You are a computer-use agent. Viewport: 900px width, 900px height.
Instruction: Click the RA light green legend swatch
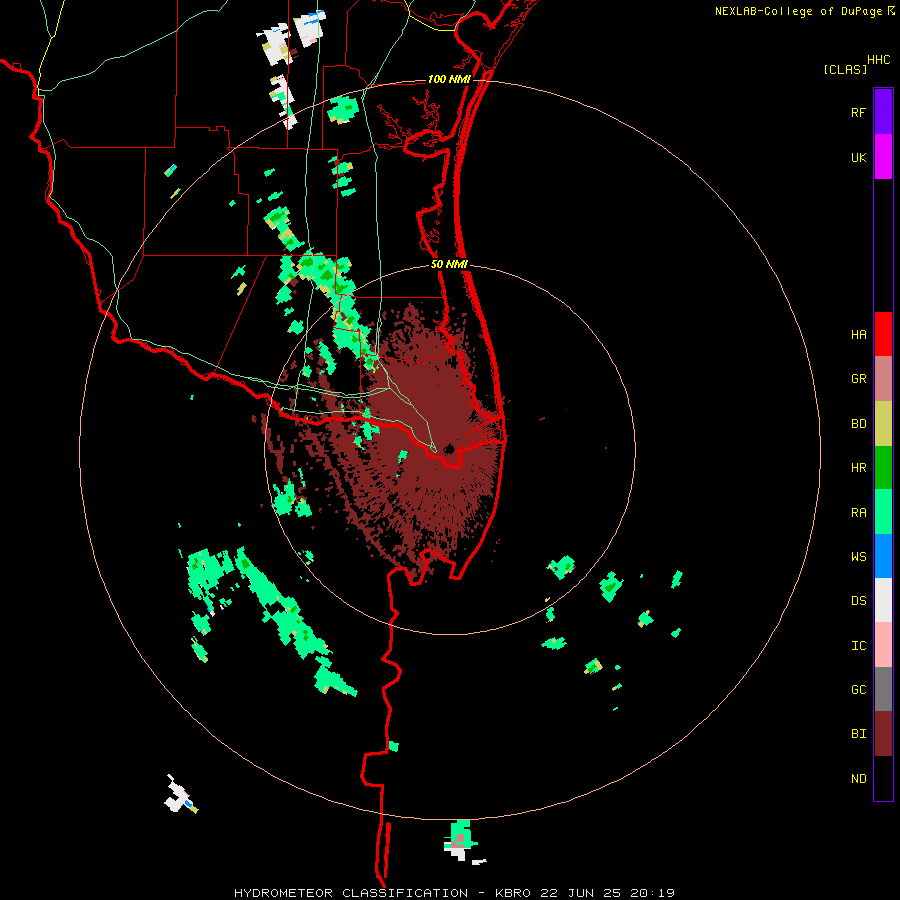click(883, 512)
